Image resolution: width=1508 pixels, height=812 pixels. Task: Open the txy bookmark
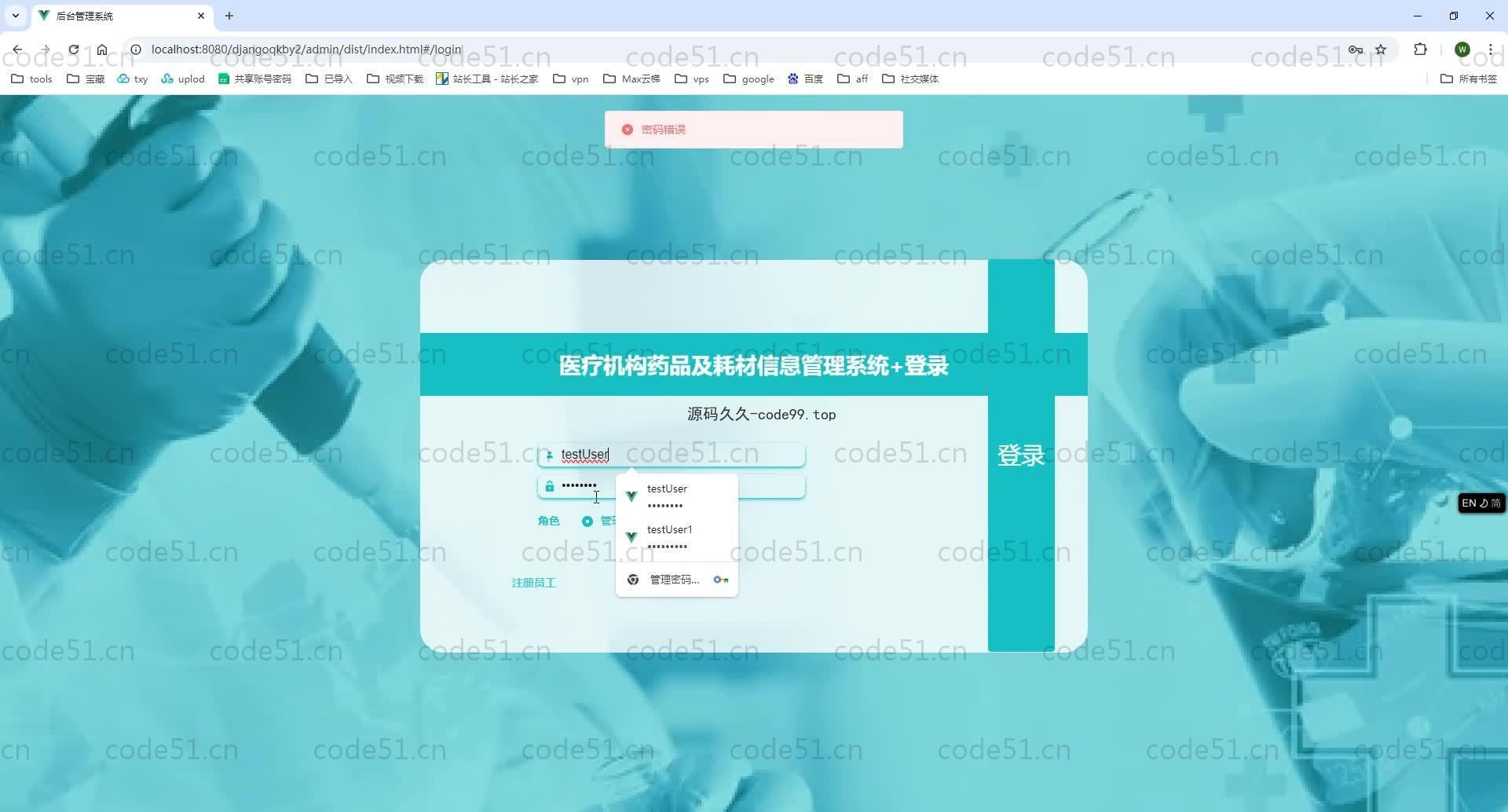pyautogui.click(x=133, y=79)
